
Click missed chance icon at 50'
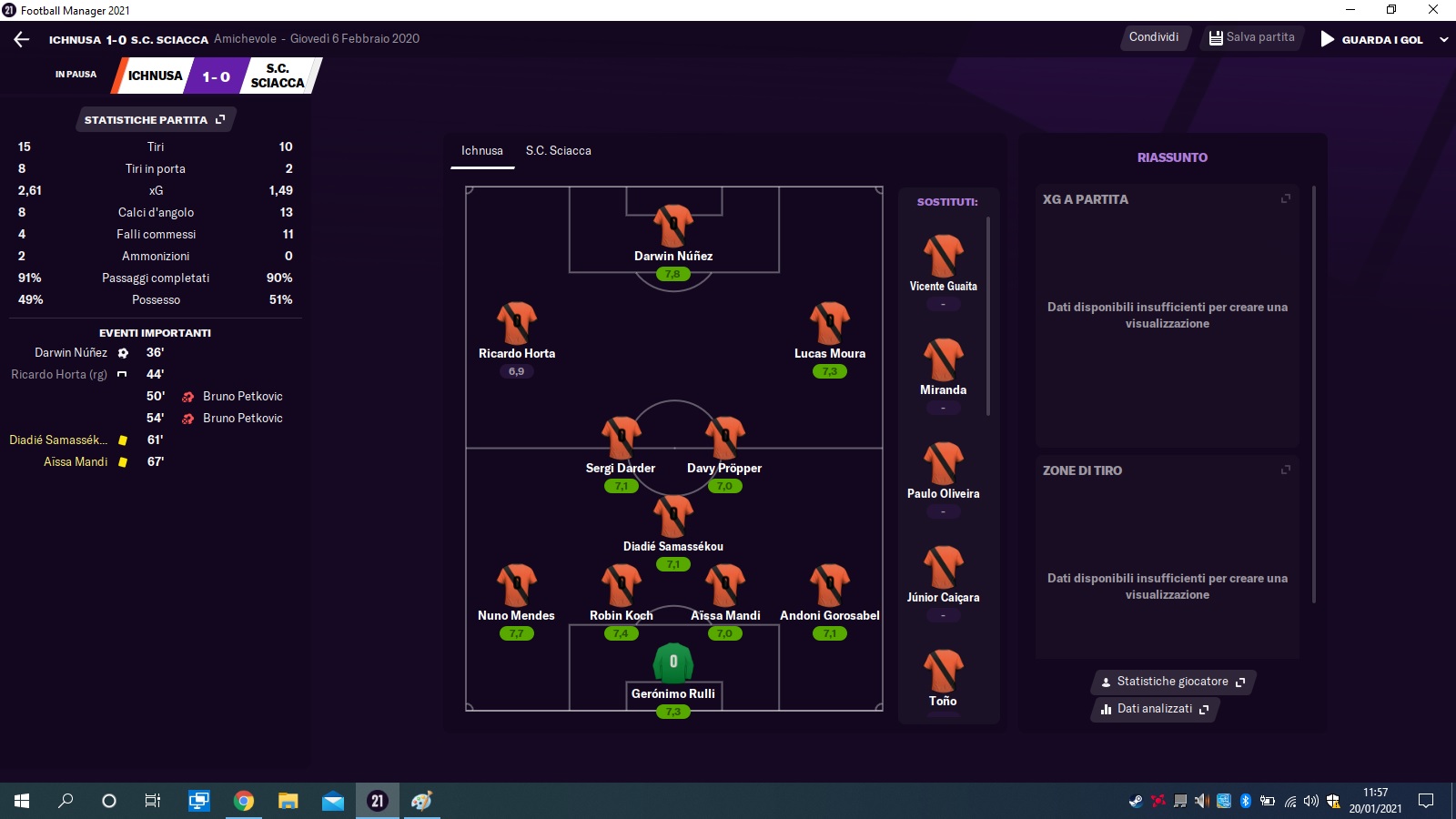tap(187, 397)
